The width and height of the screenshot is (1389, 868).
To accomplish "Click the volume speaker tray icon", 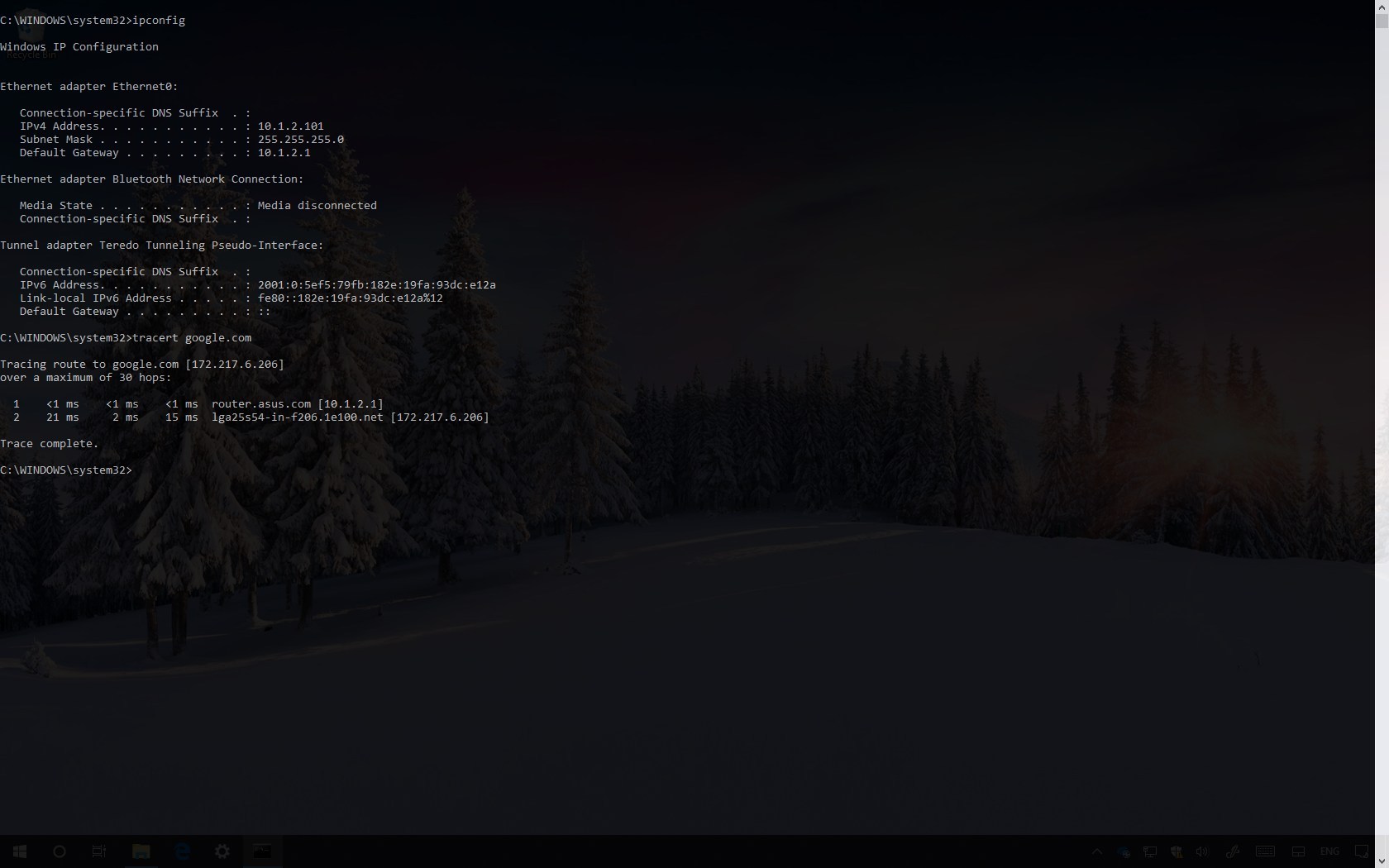I will pyautogui.click(x=1202, y=851).
